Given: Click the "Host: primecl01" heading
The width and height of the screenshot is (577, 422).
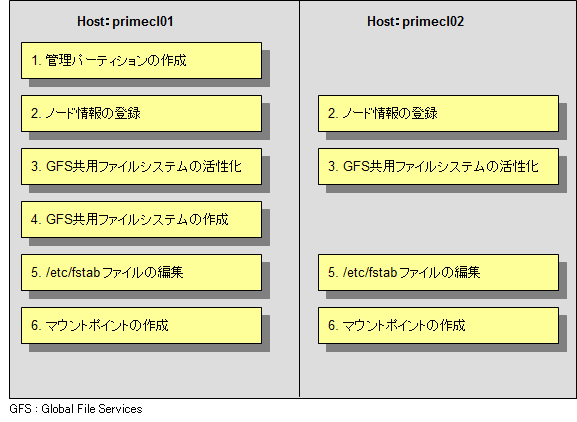Looking at the screenshot, I should (125, 21).
